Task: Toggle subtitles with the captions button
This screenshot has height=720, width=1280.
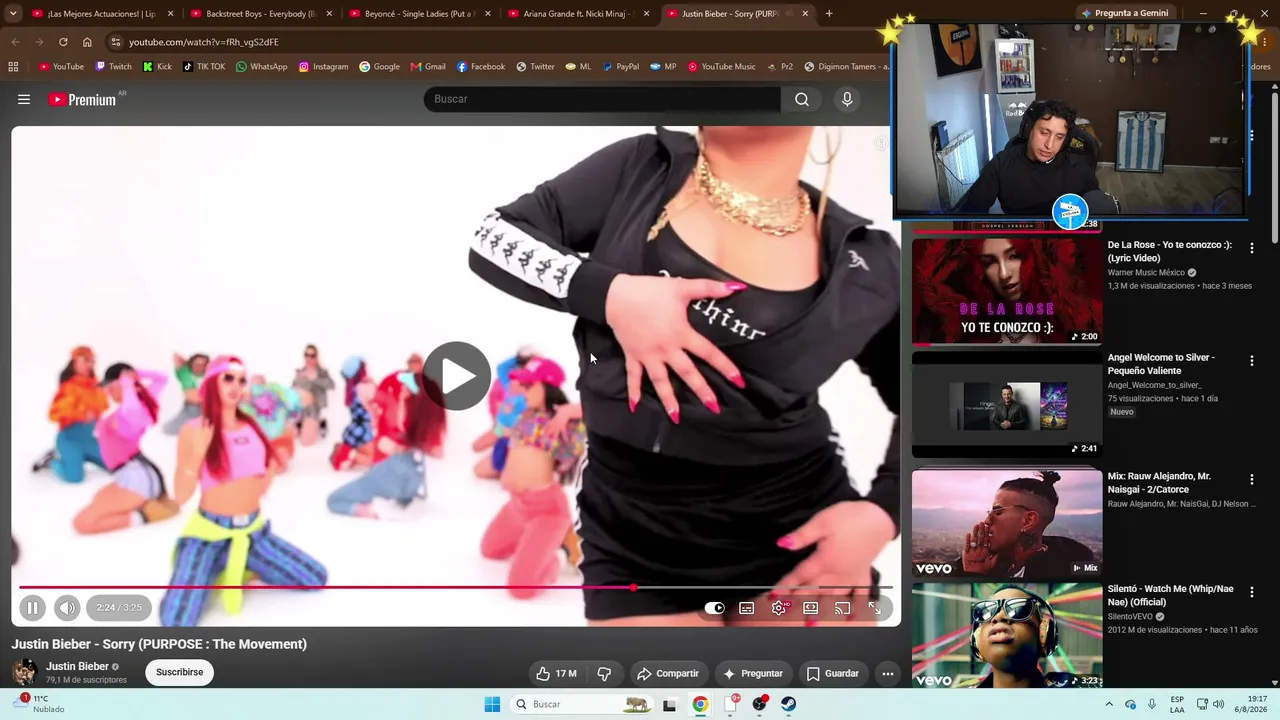Action: (x=746, y=608)
